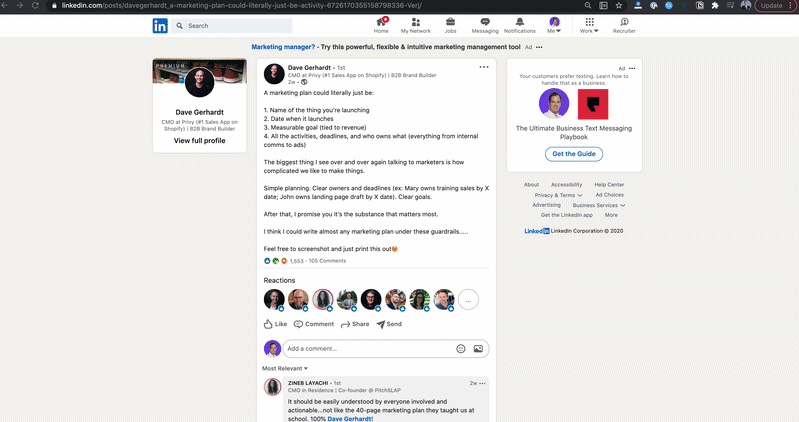Open ZINEB LAYACHI commenter profile

[x=308, y=383]
